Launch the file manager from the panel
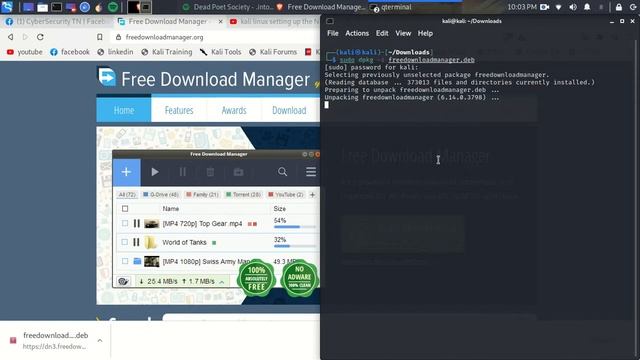640x360 pixels. [x=42, y=7]
